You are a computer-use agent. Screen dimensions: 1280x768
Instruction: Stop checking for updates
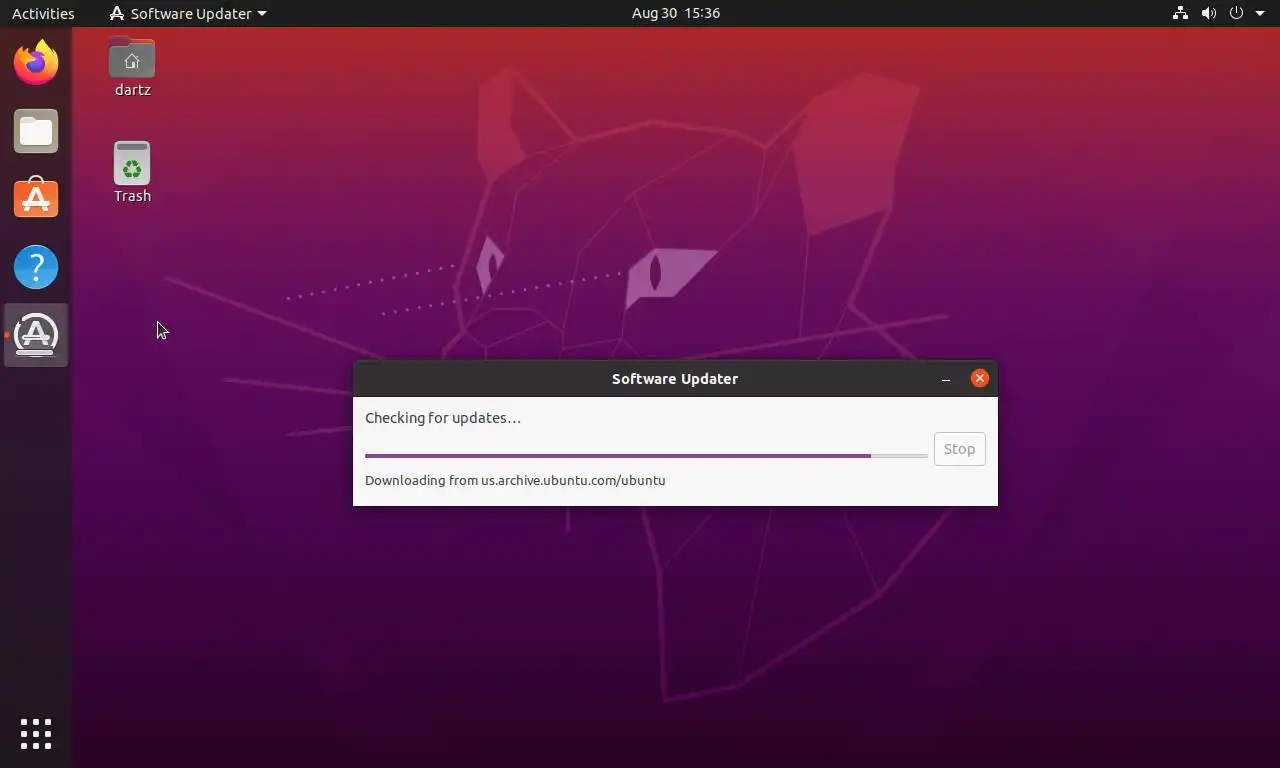pos(959,449)
